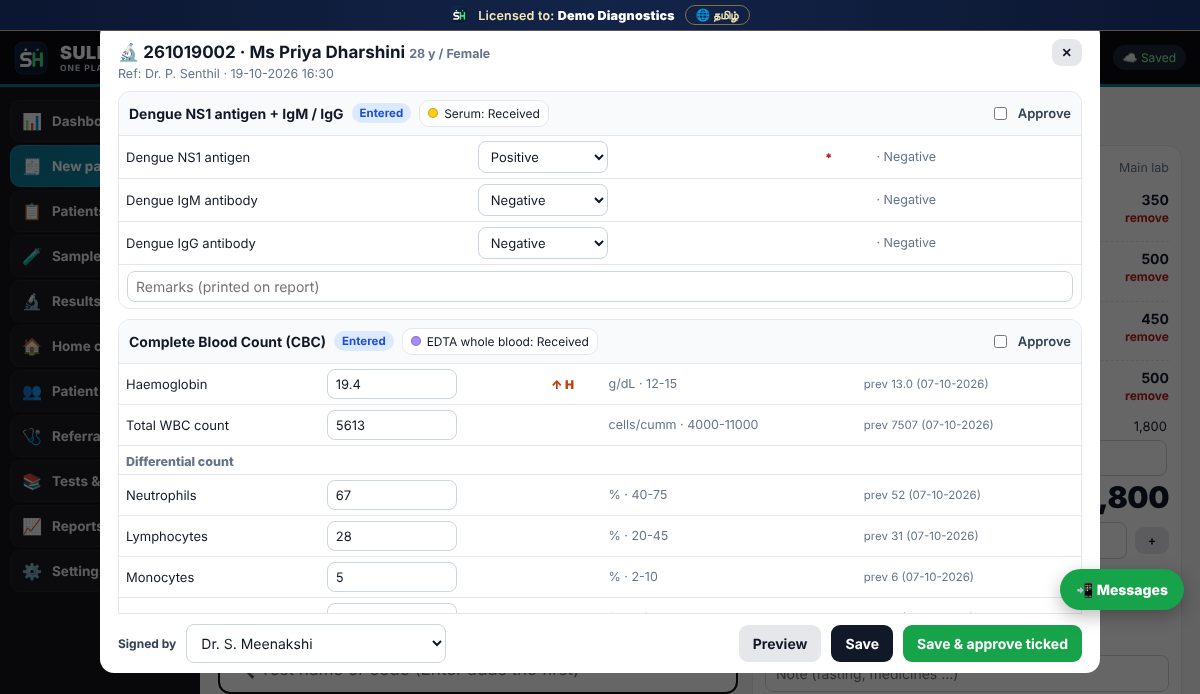
Task: Click the Neutrophils value field
Action: click(x=392, y=495)
